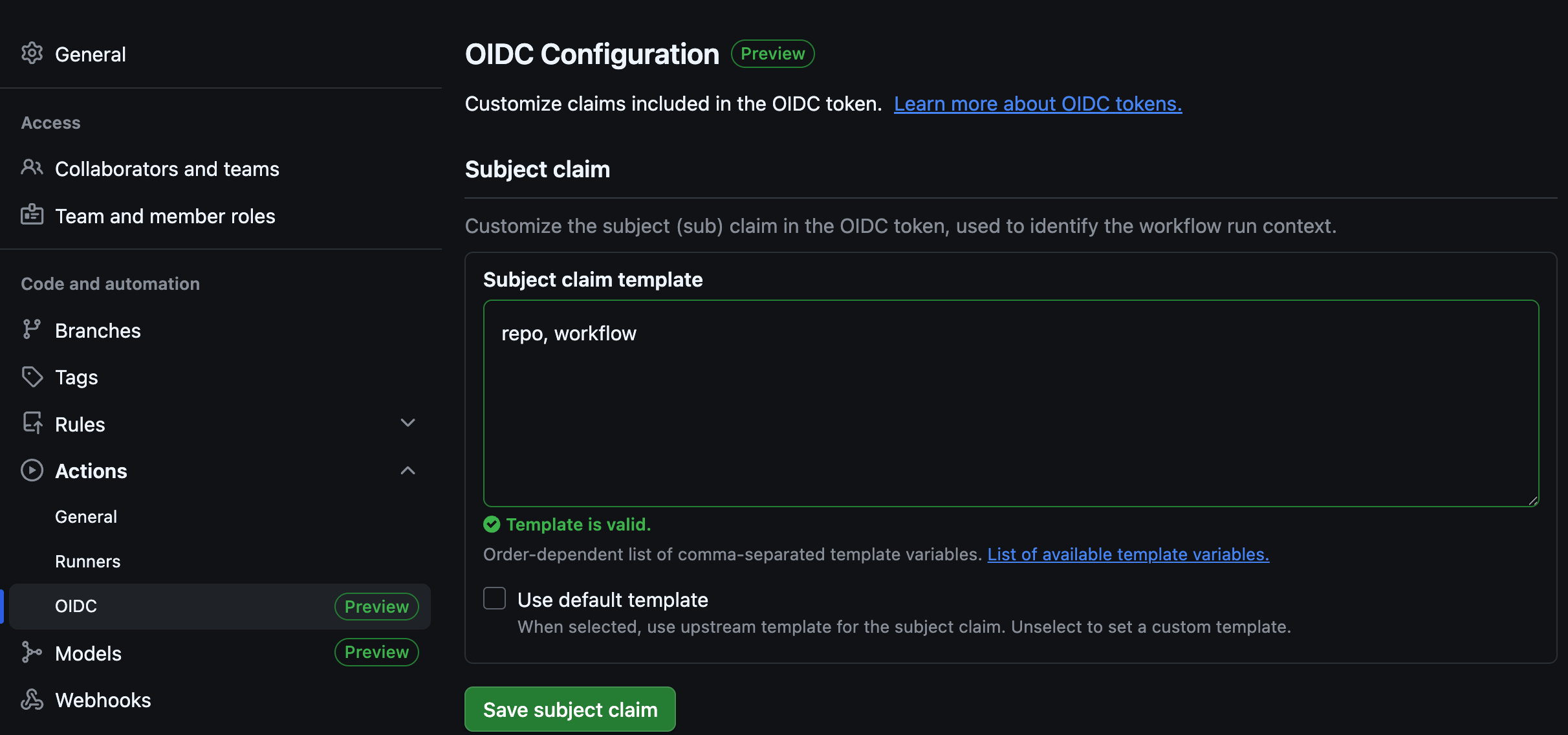The height and width of the screenshot is (735, 1568).
Task: Collapse the Actions section chevron
Action: [408, 470]
